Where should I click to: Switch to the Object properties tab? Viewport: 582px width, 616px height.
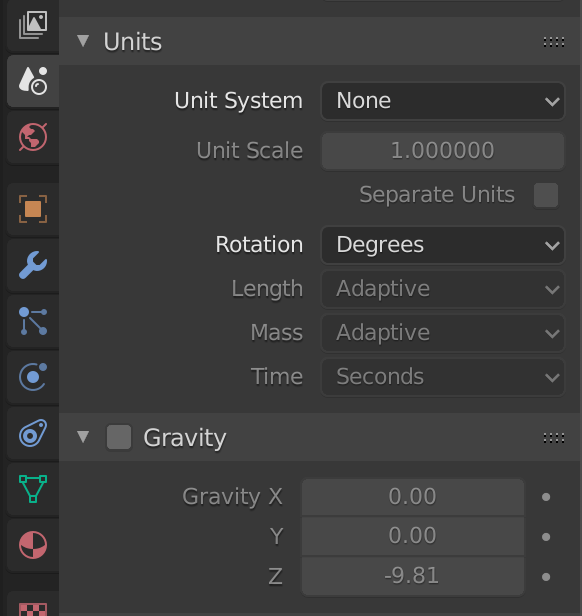(x=33, y=209)
